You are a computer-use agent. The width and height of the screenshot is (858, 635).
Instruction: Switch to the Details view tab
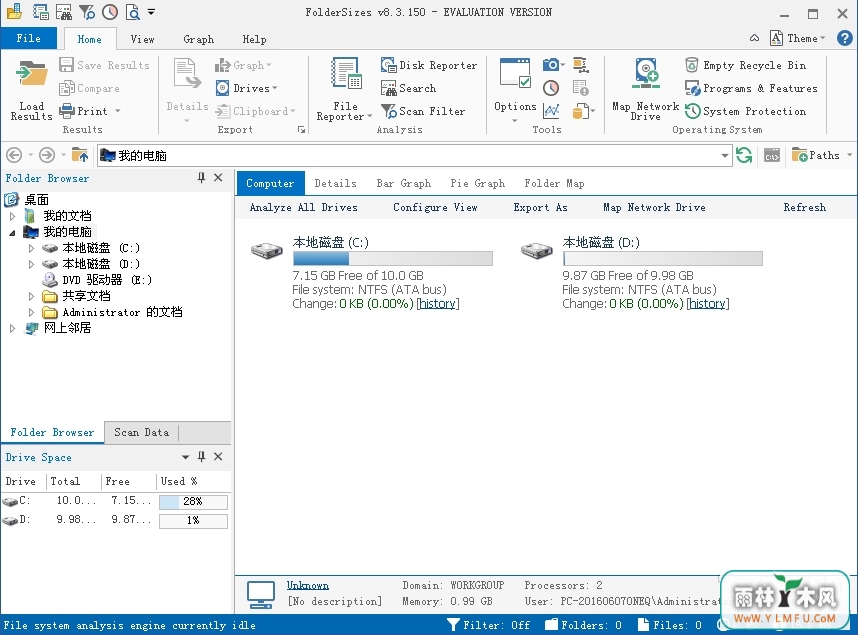coord(335,183)
